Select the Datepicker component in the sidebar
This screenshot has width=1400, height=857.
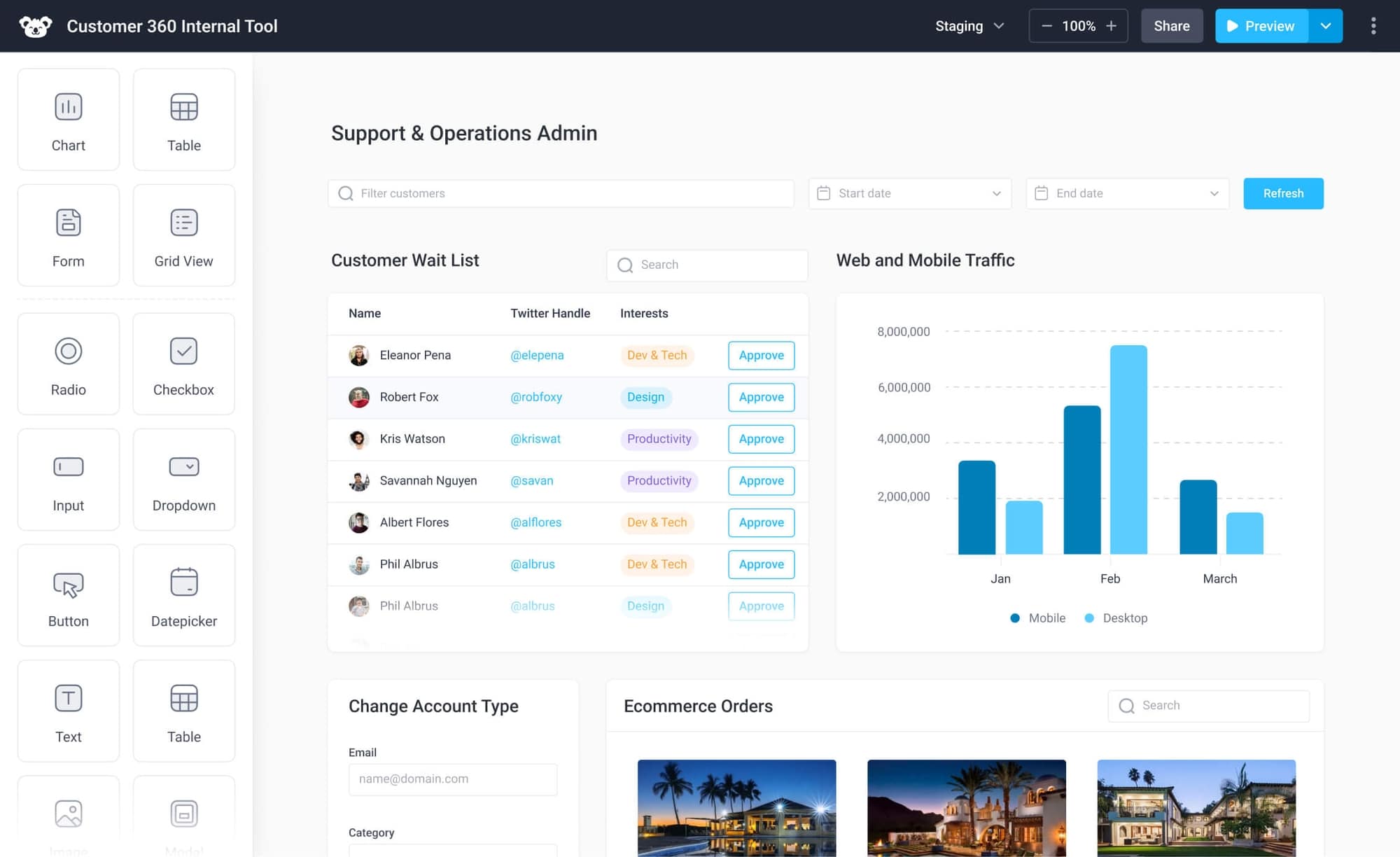tap(183, 595)
